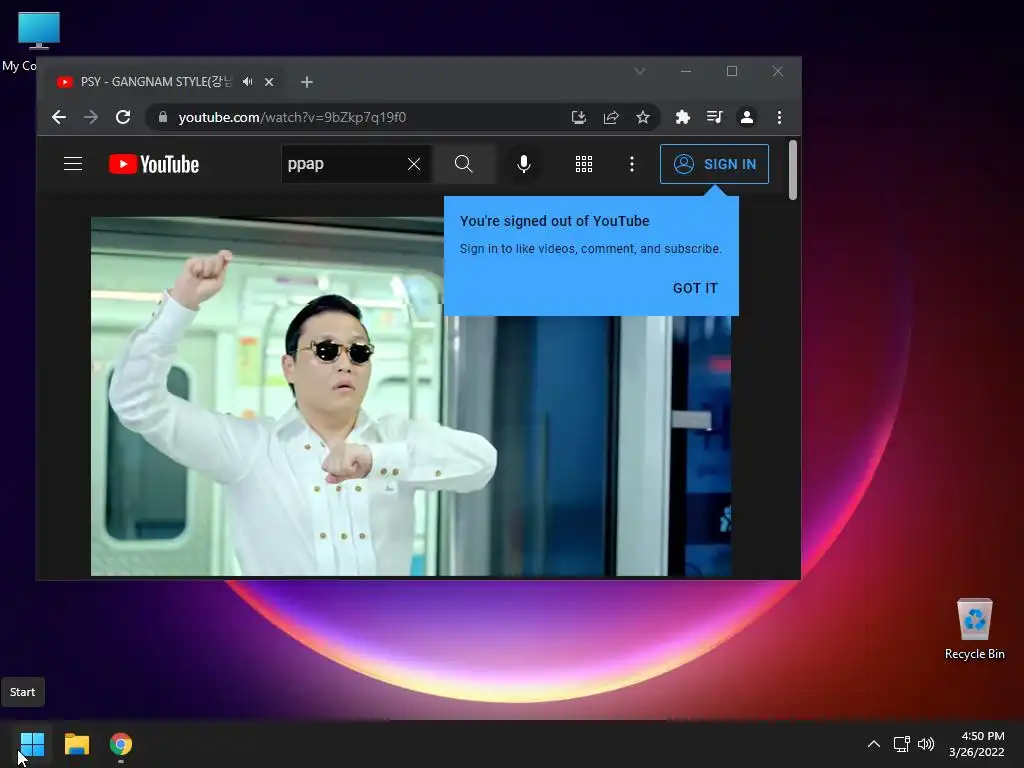1024x768 pixels.
Task: View site info via the lock icon
Action: tap(163, 117)
